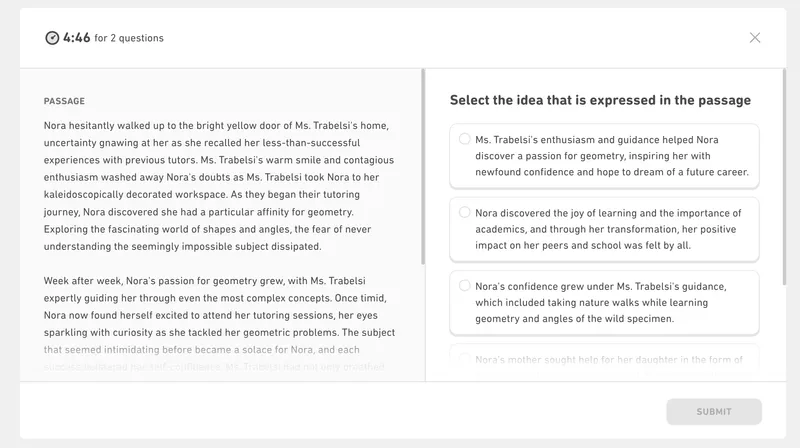The height and width of the screenshot is (448, 800).
Task: Click the PASSAGE heading label
Action: pos(64,101)
